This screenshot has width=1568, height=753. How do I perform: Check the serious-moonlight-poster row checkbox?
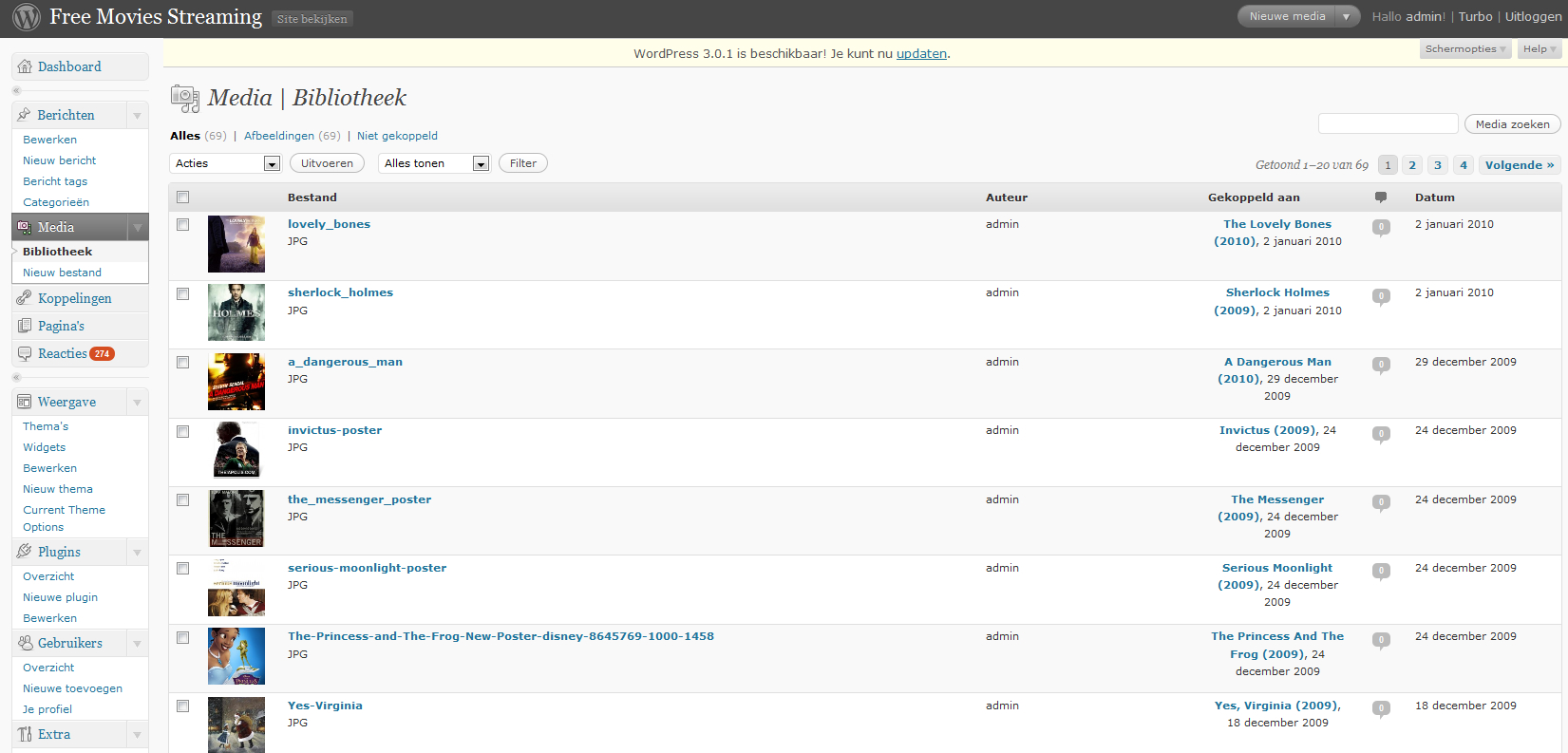(x=183, y=569)
